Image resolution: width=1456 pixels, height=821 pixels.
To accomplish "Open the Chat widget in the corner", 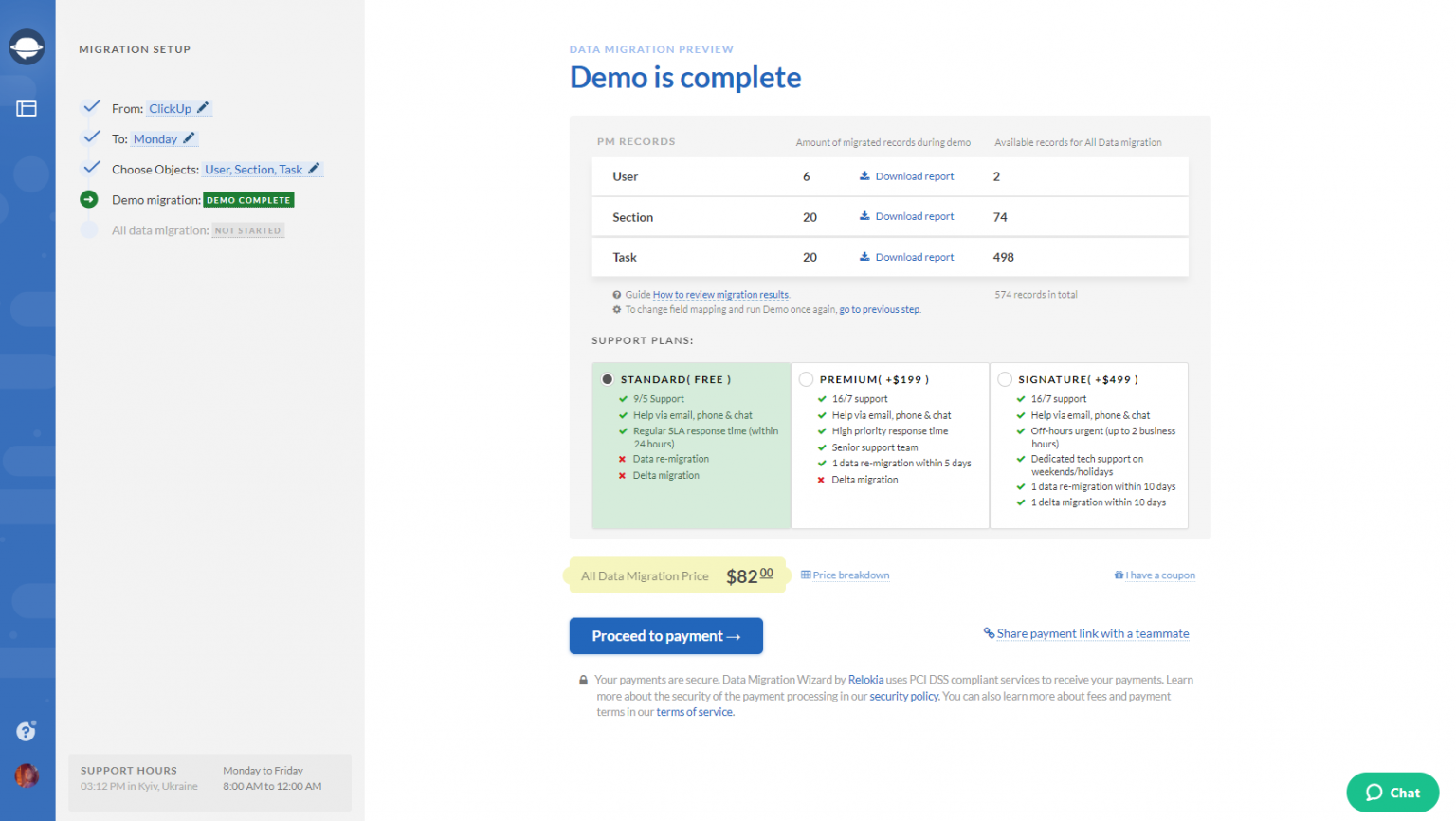I will [x=1392, y=793].
